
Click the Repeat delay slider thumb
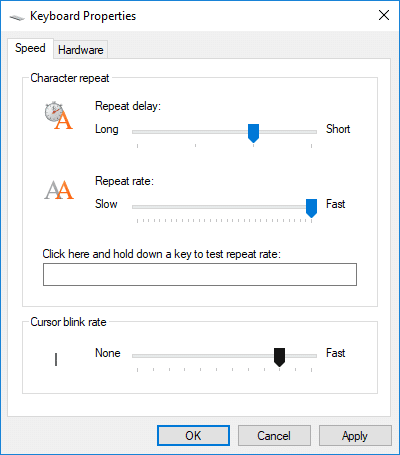coord(253,133)
